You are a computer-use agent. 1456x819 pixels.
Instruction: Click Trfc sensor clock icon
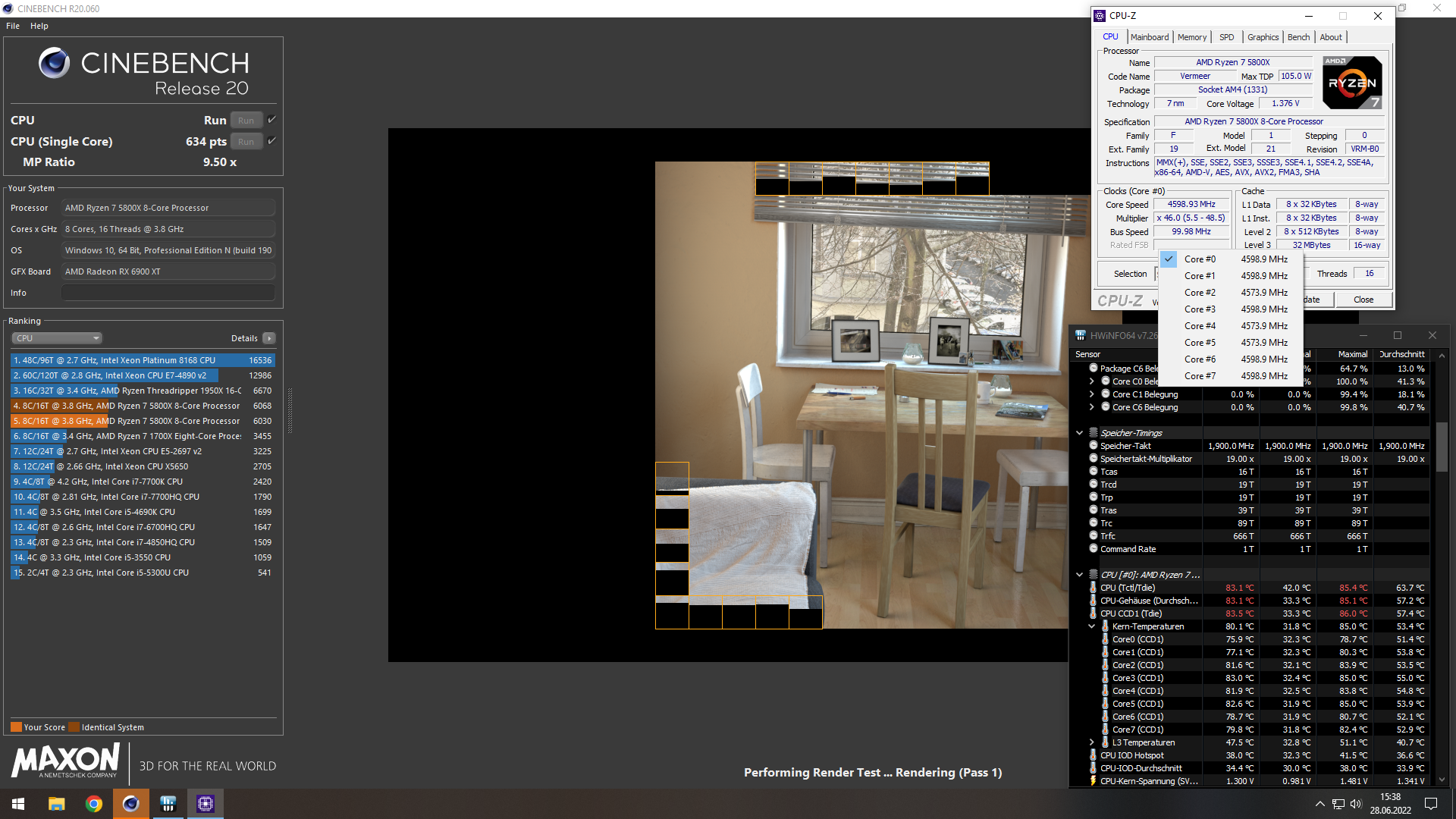click(1094, 536)
